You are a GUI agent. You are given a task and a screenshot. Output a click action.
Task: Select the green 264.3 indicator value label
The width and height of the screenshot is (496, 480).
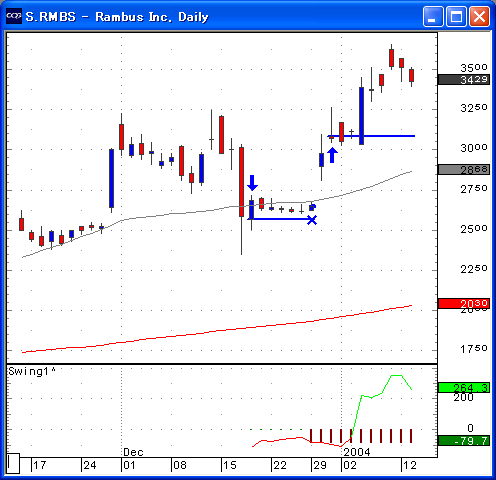[464, 388]
